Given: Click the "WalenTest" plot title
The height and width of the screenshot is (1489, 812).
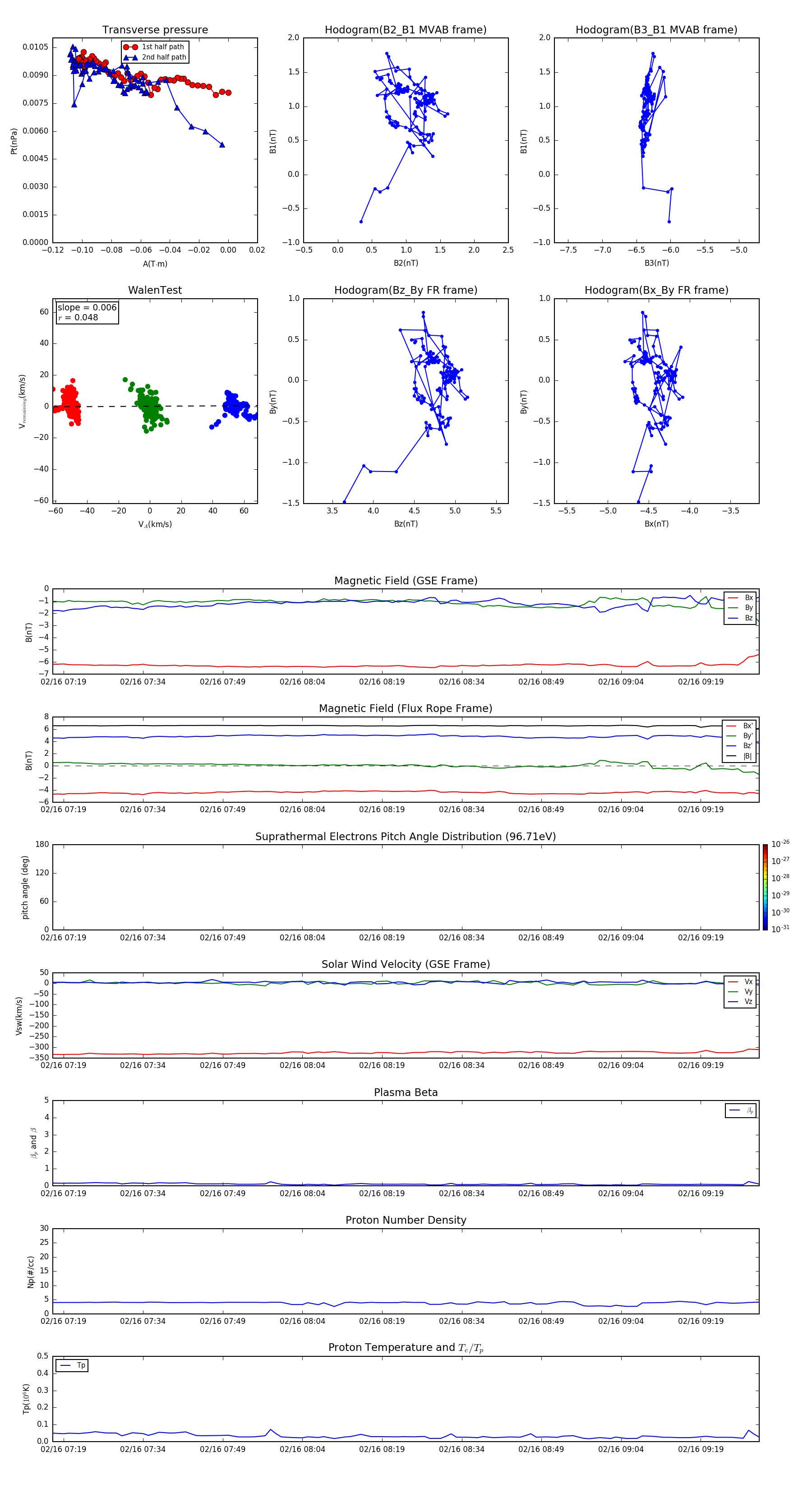Looking at the screenshot, I should [155, 290].
